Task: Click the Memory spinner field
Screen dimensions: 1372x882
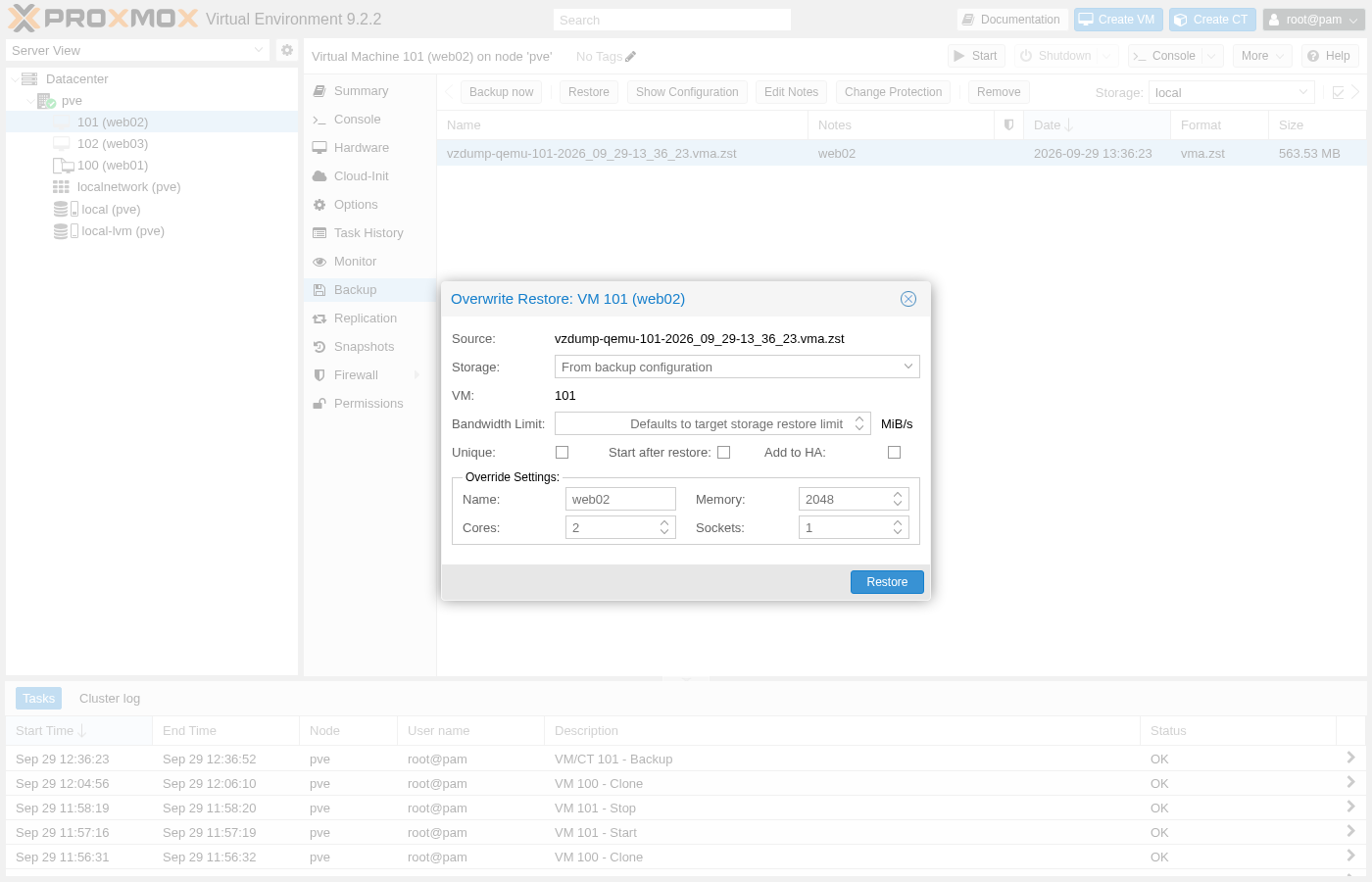Action: click(x=854, y=499)
